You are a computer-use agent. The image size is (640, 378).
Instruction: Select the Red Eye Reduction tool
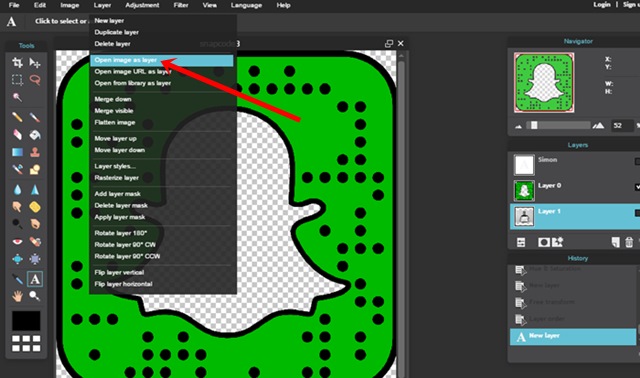click(x=17, y=241)
